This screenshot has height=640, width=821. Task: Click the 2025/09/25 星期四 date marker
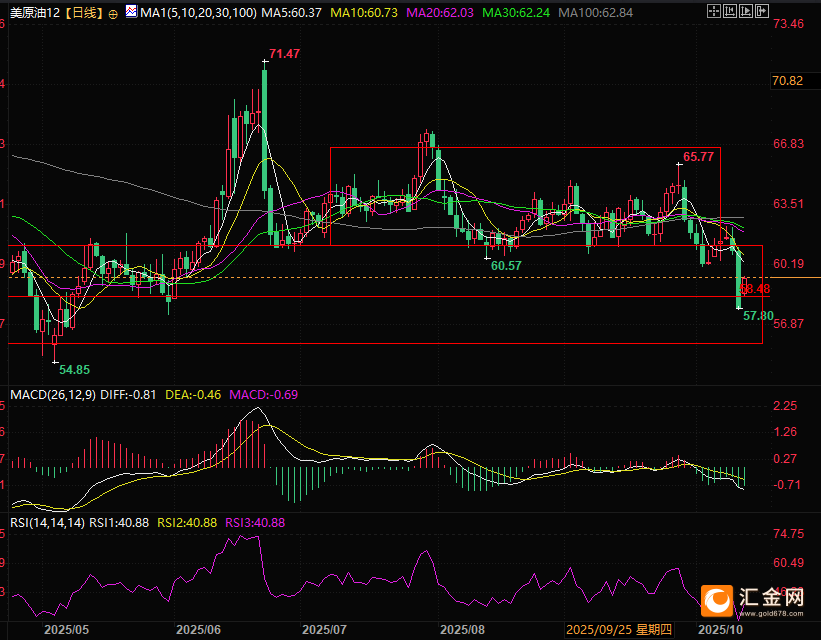coord(618,630)
